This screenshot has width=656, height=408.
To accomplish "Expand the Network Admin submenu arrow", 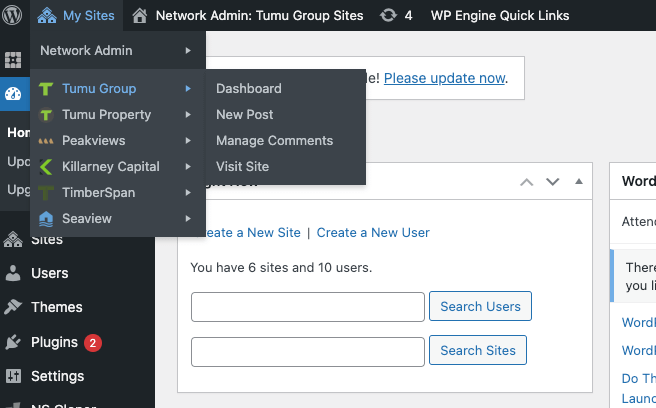I will tap(188, 50).
